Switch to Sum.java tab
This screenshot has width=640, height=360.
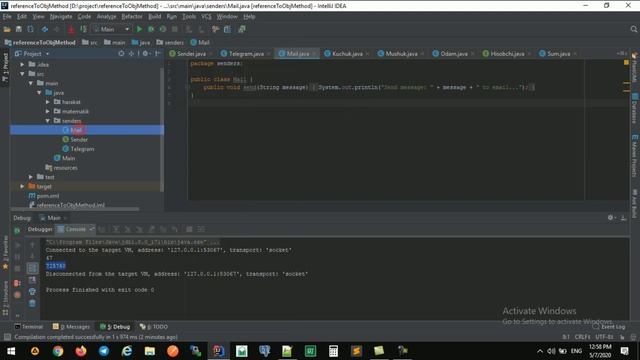coord(558,53)
